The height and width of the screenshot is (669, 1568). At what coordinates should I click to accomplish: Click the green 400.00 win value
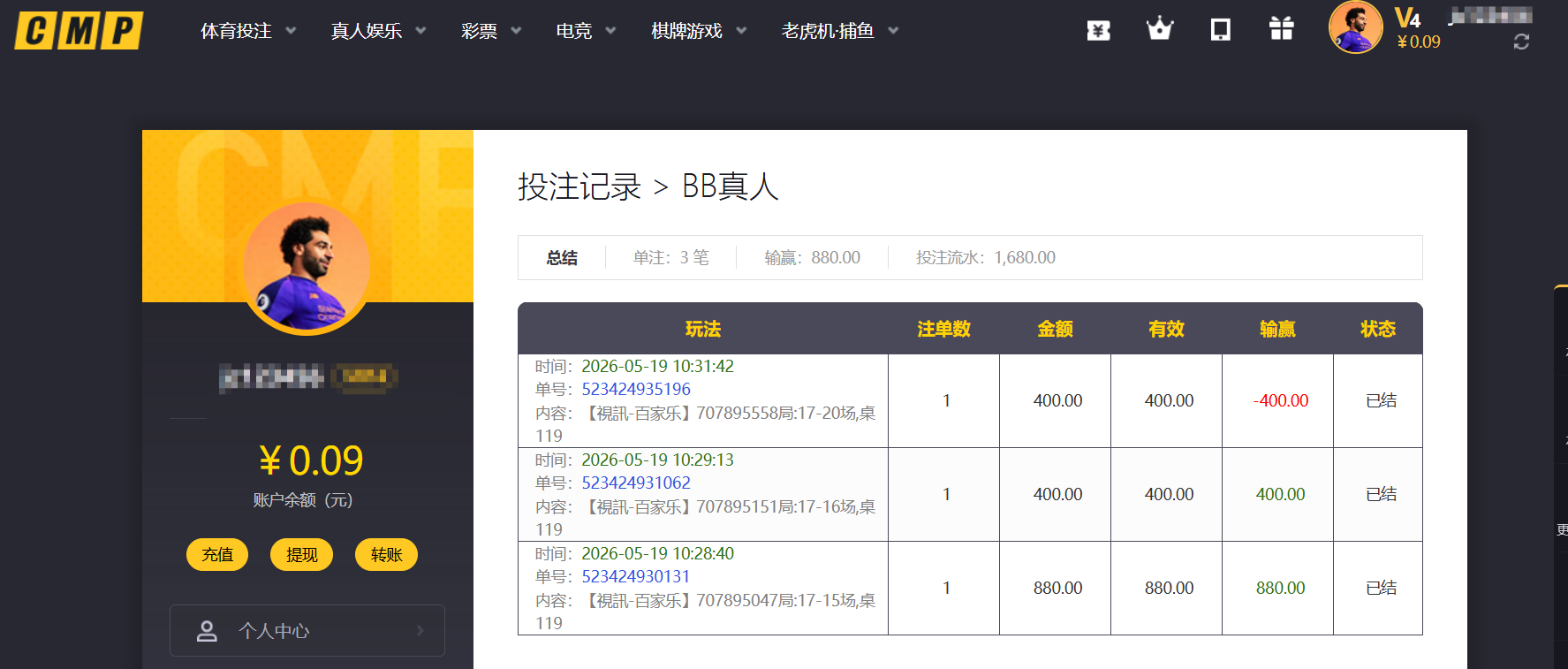pos(1281,494)
